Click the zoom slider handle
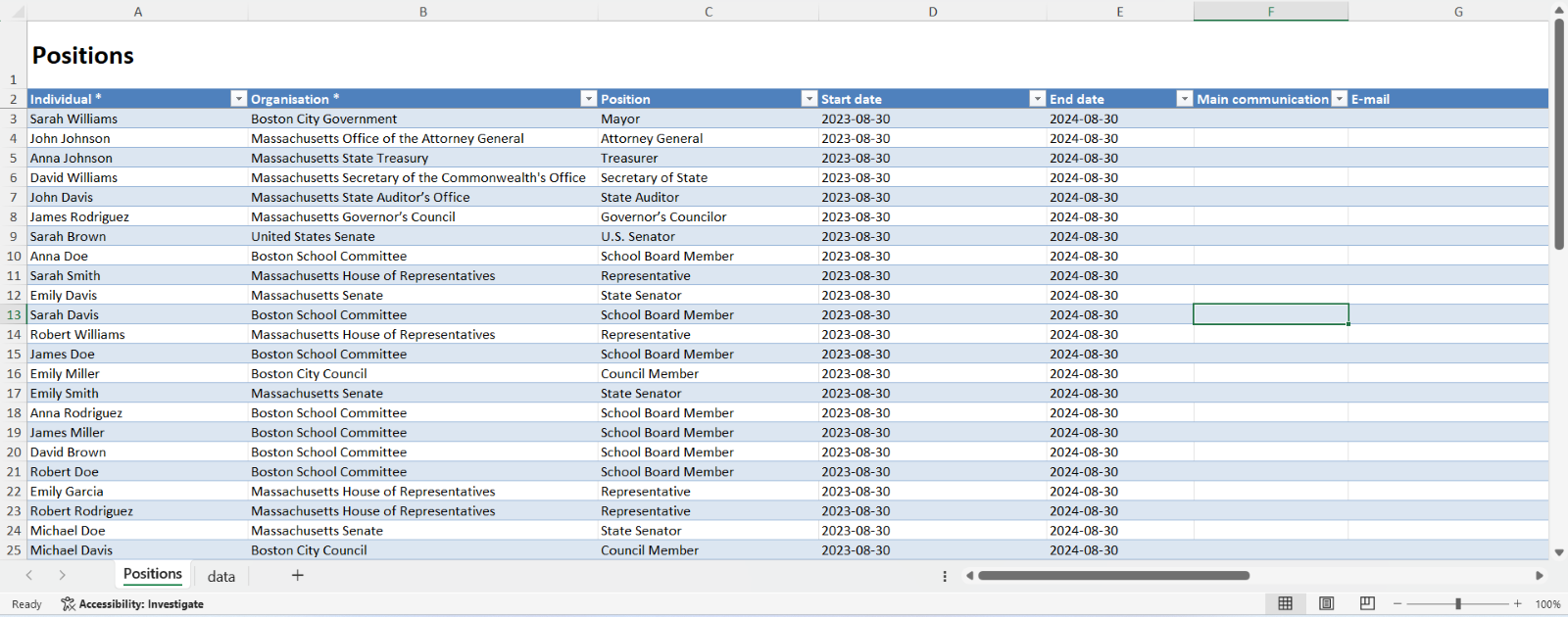The height and width of the screenshot is (617, 1568). click(1458, 604)
